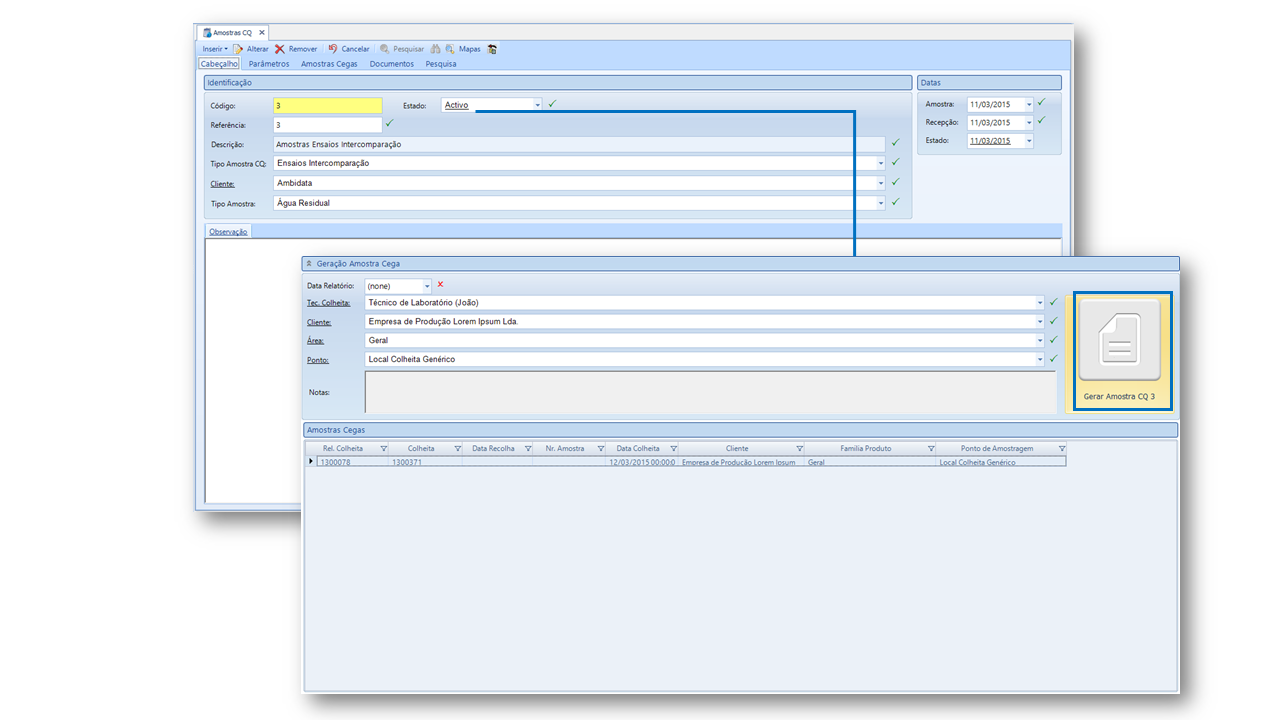Screen dimensions: 1280x720
Task: Collapse the Geração Amostra Cega panel
Action: pos(309,264)
